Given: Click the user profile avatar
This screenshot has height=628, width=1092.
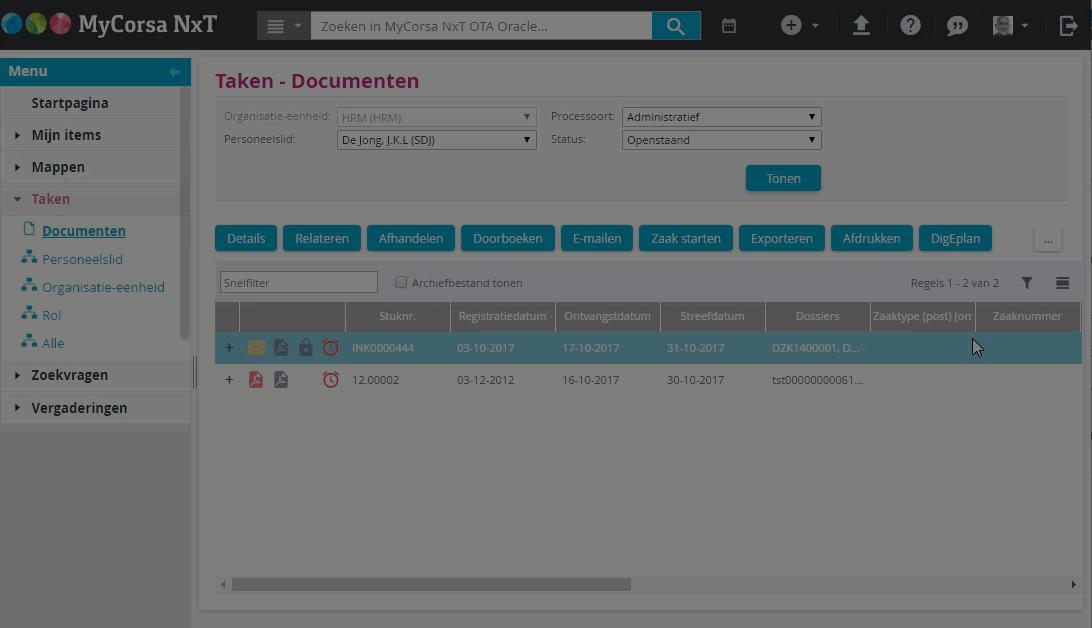Looking at the screenshot, I should (1003, 26).
